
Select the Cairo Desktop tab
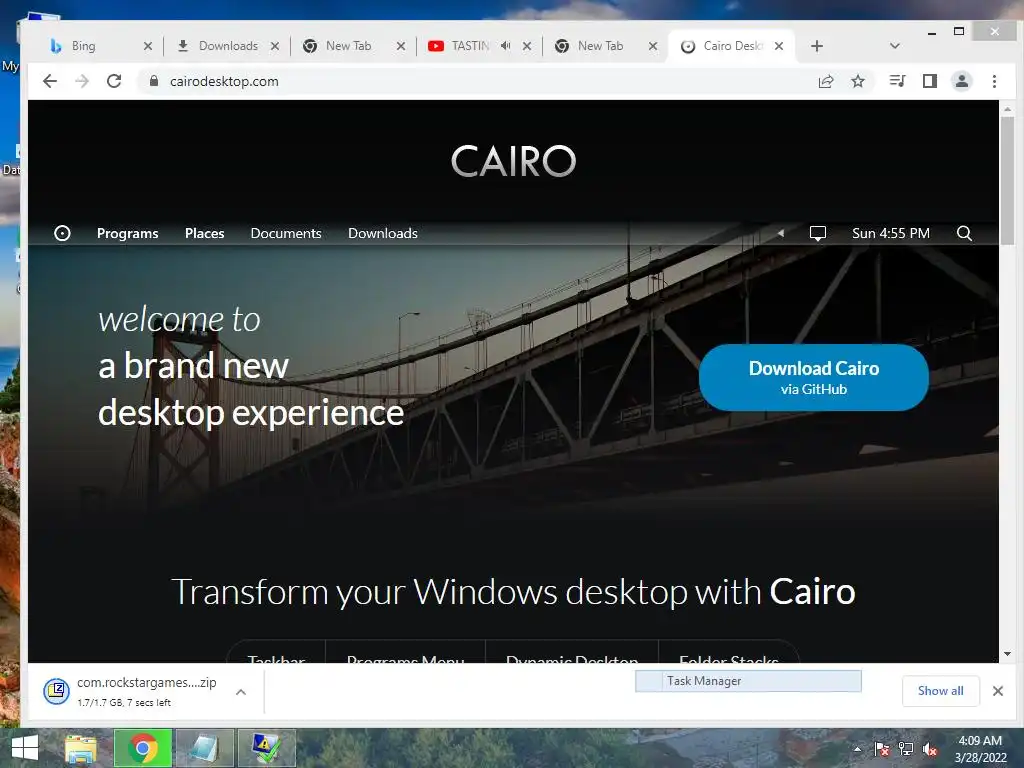pos(731,46)
